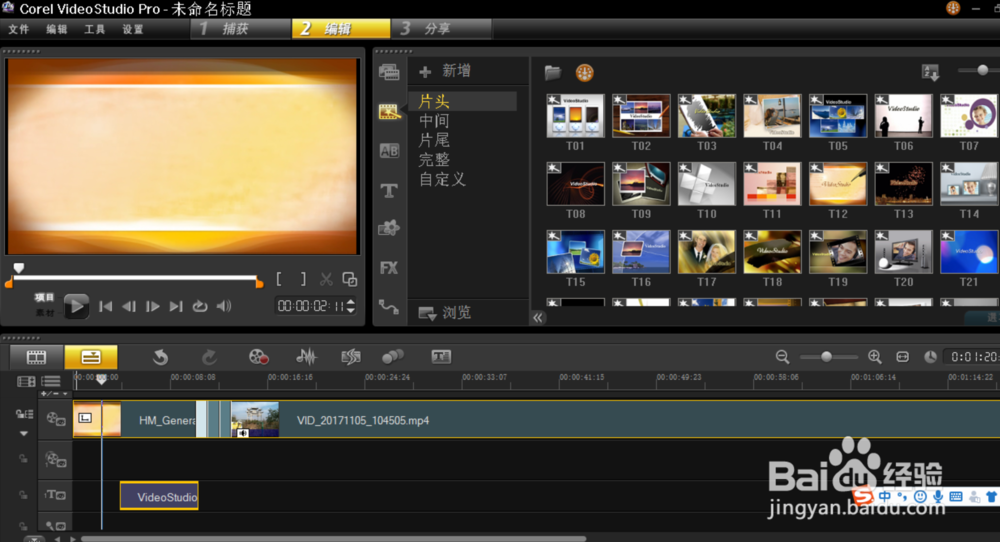Image resolution: width=1000 pixels, height=542 pixels.
Task: Click the add folder icon in library
Action: pos(553,73)
